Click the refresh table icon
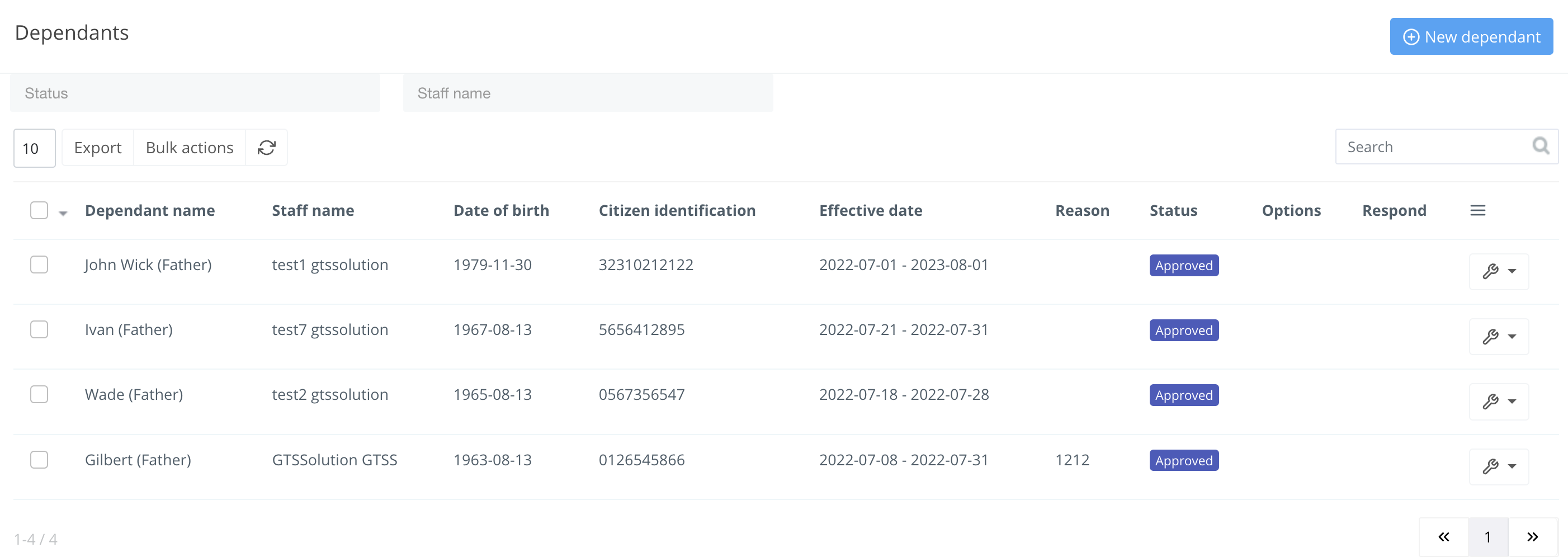Screen dimensions: 1568x557 point(267,147)
